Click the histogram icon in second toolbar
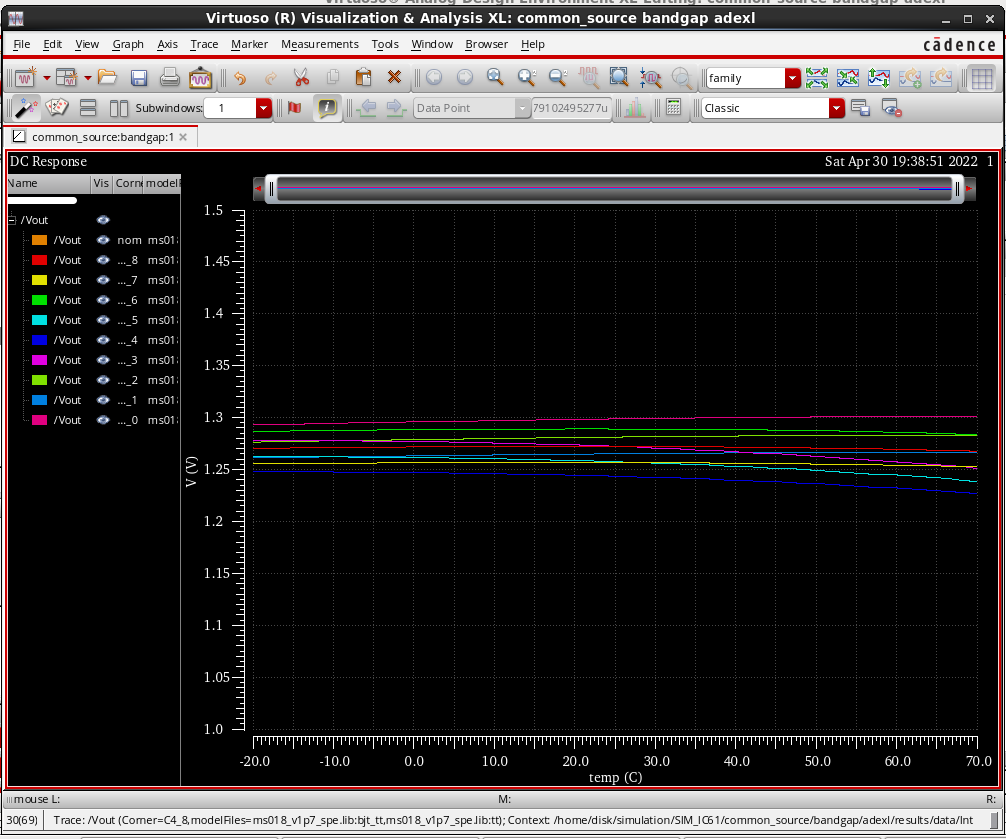This screenshot has height=839, width=1006. click(634, 108)
